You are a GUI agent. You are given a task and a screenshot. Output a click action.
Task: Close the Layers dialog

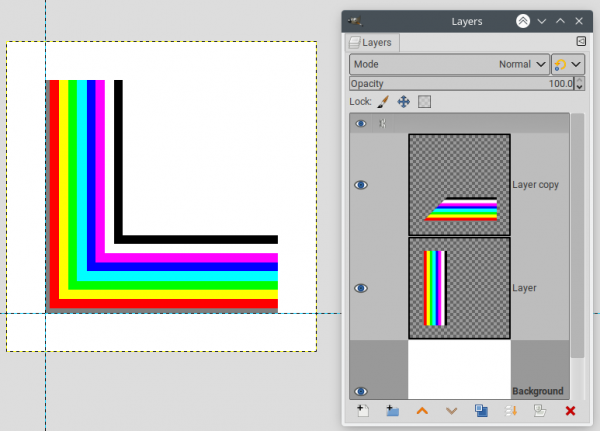(579, 21)
